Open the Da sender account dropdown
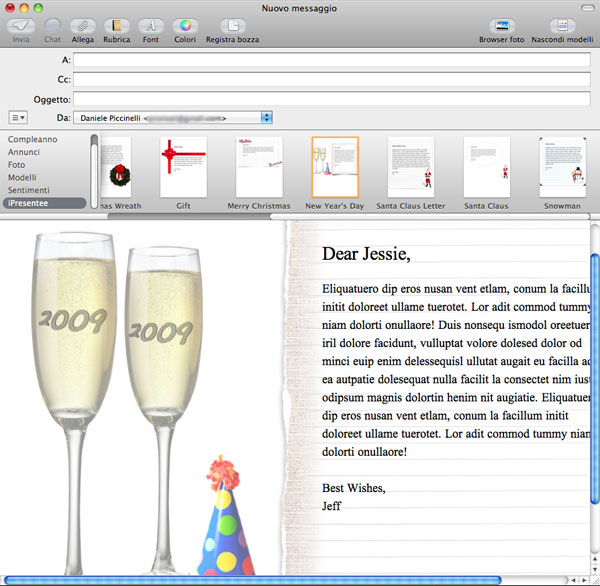 pos(173,118)
